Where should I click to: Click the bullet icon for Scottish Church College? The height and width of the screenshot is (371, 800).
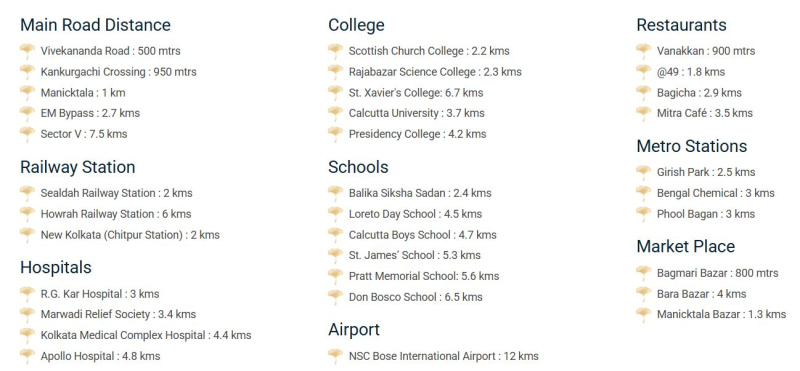(335, 51)
